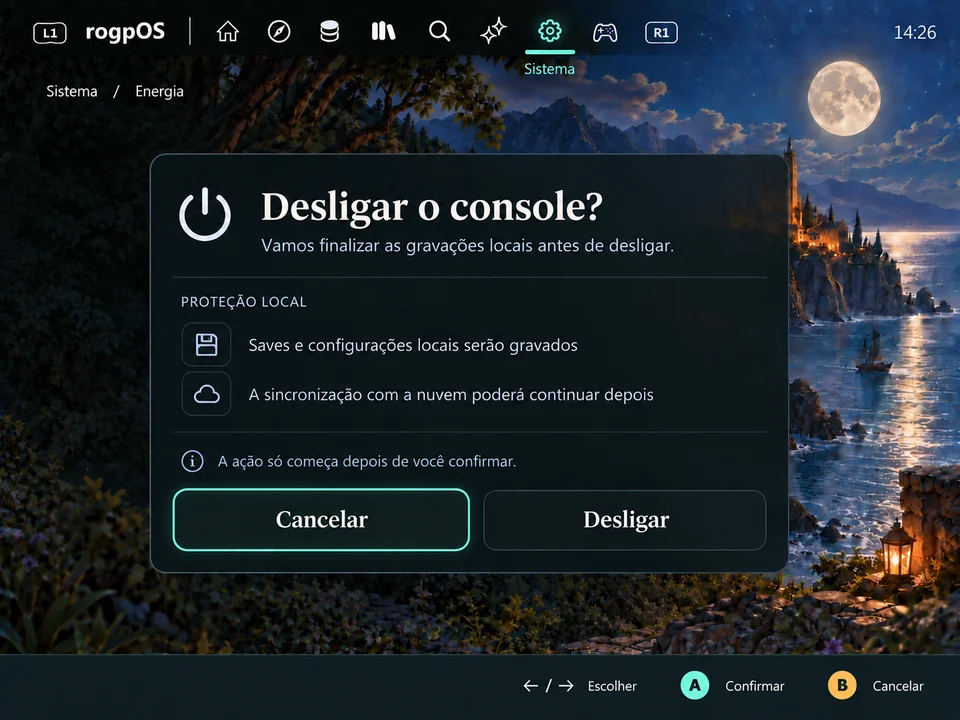Image resolution: width=960 pixels, height=720 pixels.
Task: Click the Escolher hint label
Action: [x=612, y=686]
